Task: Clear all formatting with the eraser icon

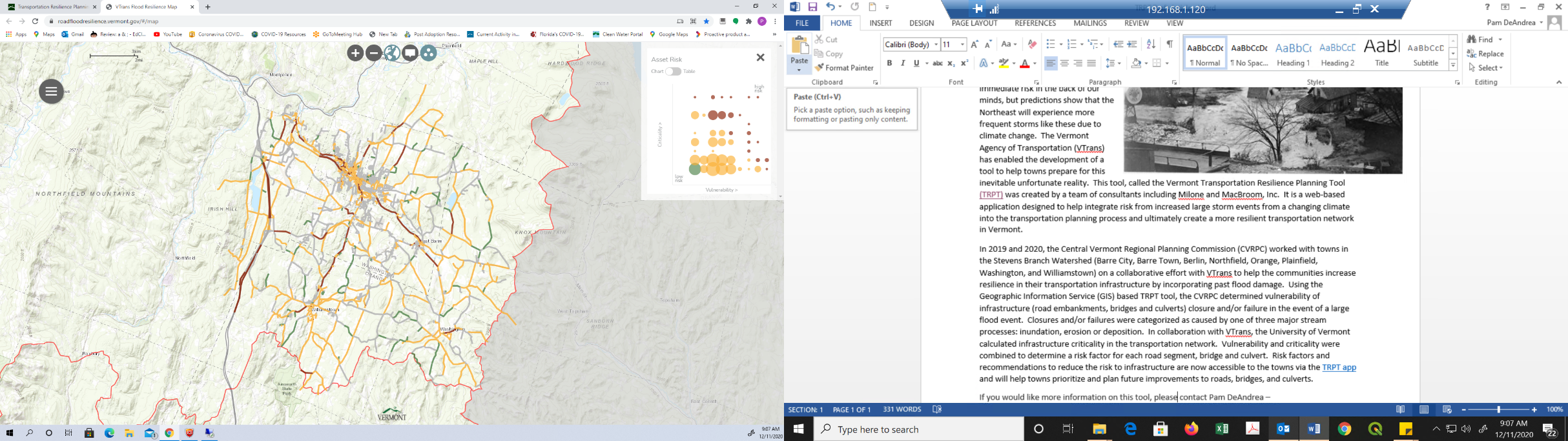Action: [x=1032, y=45]
